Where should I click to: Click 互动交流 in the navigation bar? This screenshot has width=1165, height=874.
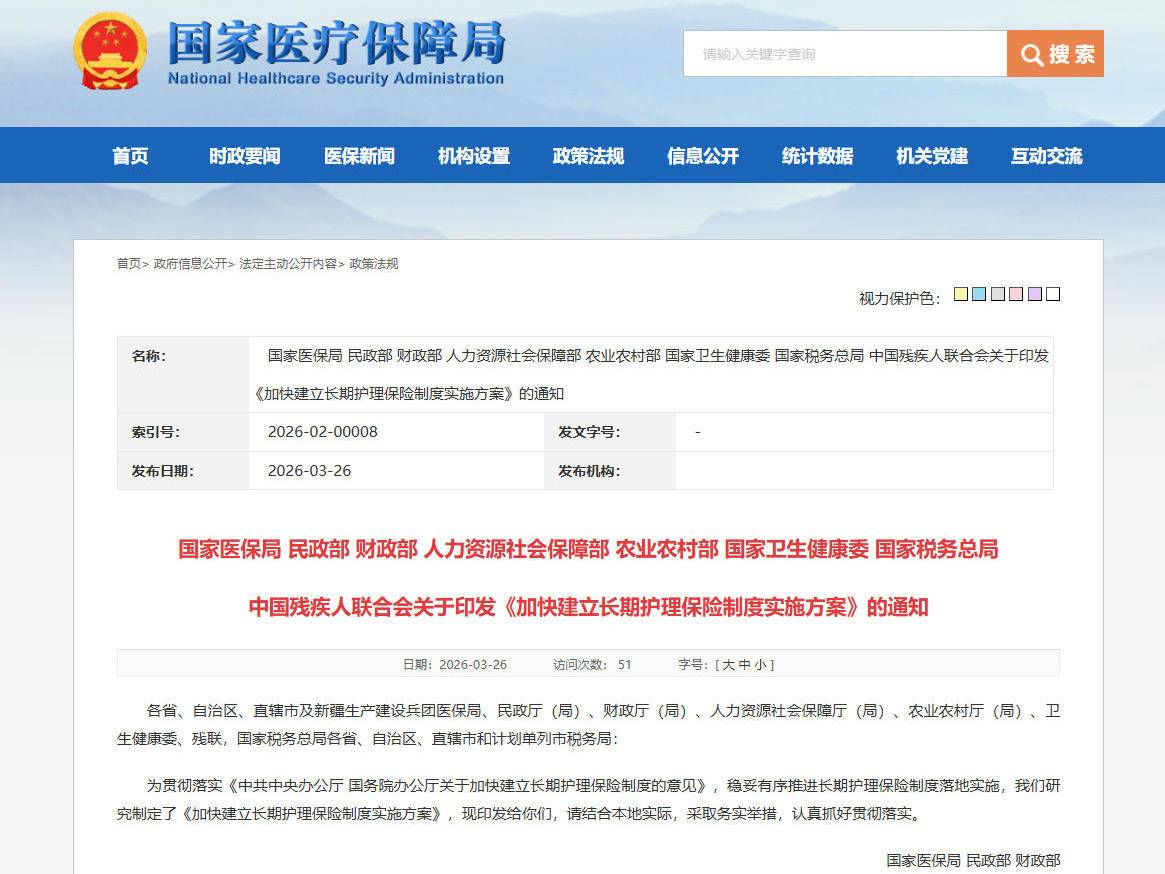click(x=1046, y=156)
